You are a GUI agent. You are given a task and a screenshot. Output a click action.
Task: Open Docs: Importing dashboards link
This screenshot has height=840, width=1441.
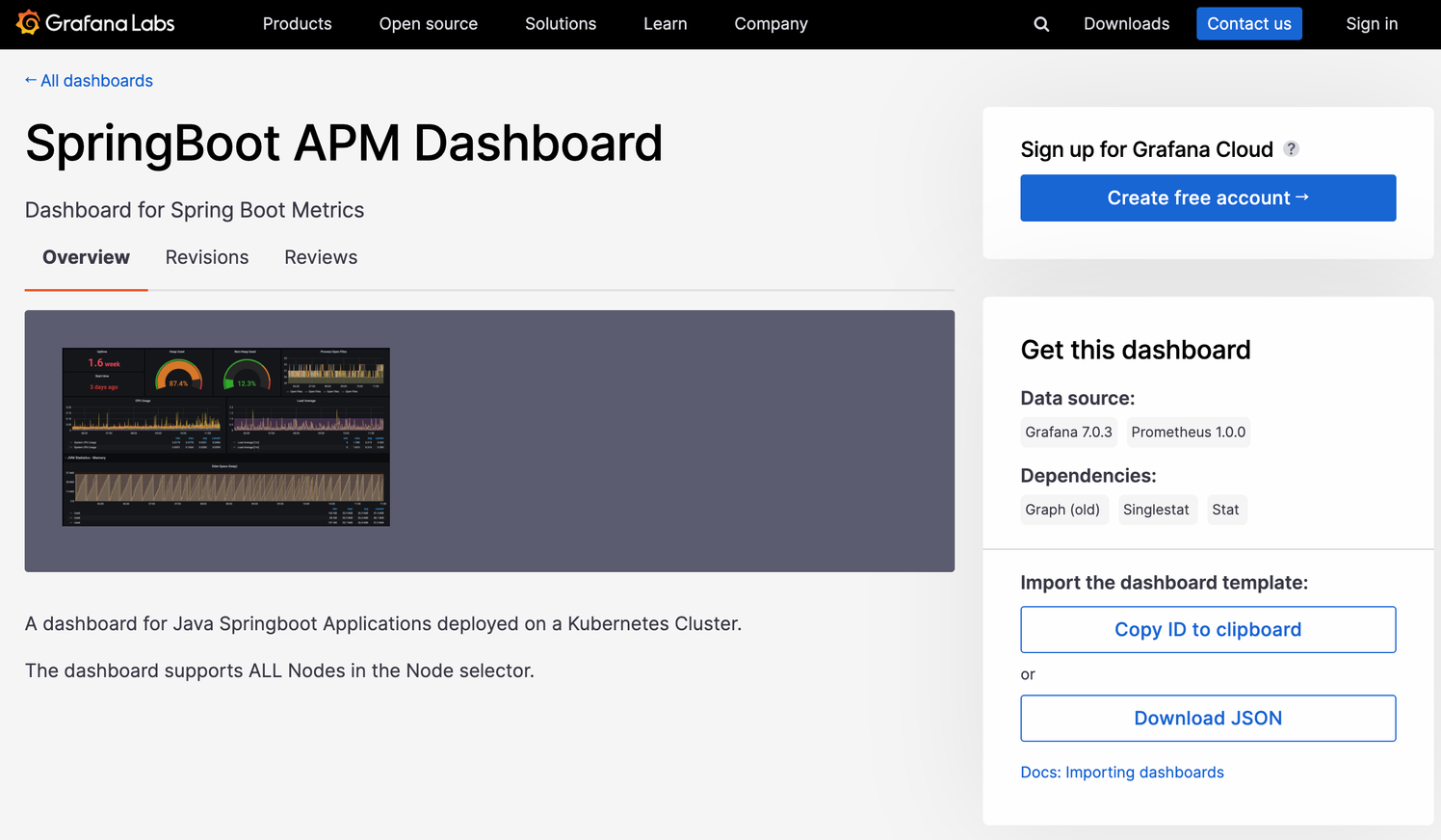[1122, 773]
